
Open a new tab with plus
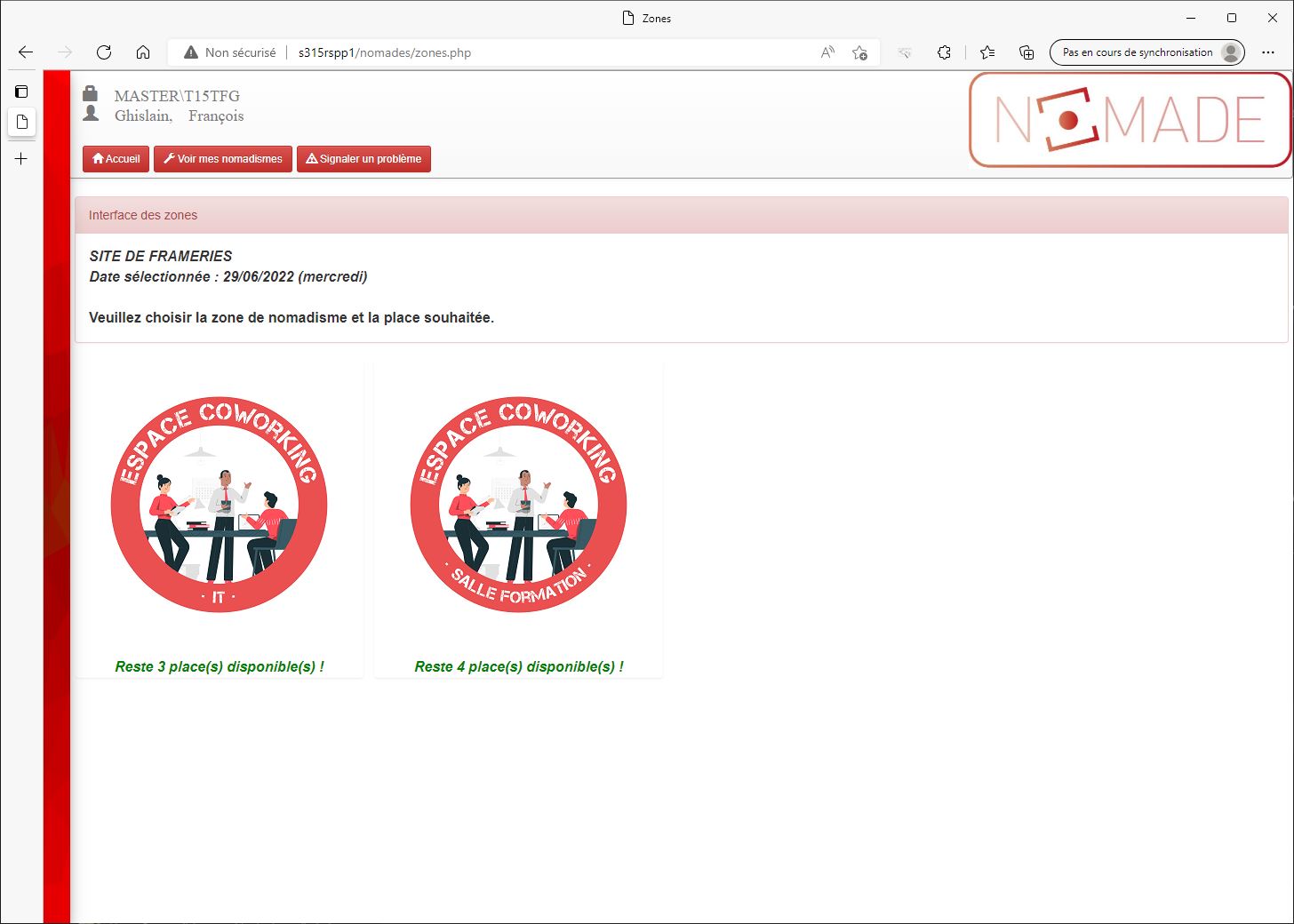coord(21,159)
